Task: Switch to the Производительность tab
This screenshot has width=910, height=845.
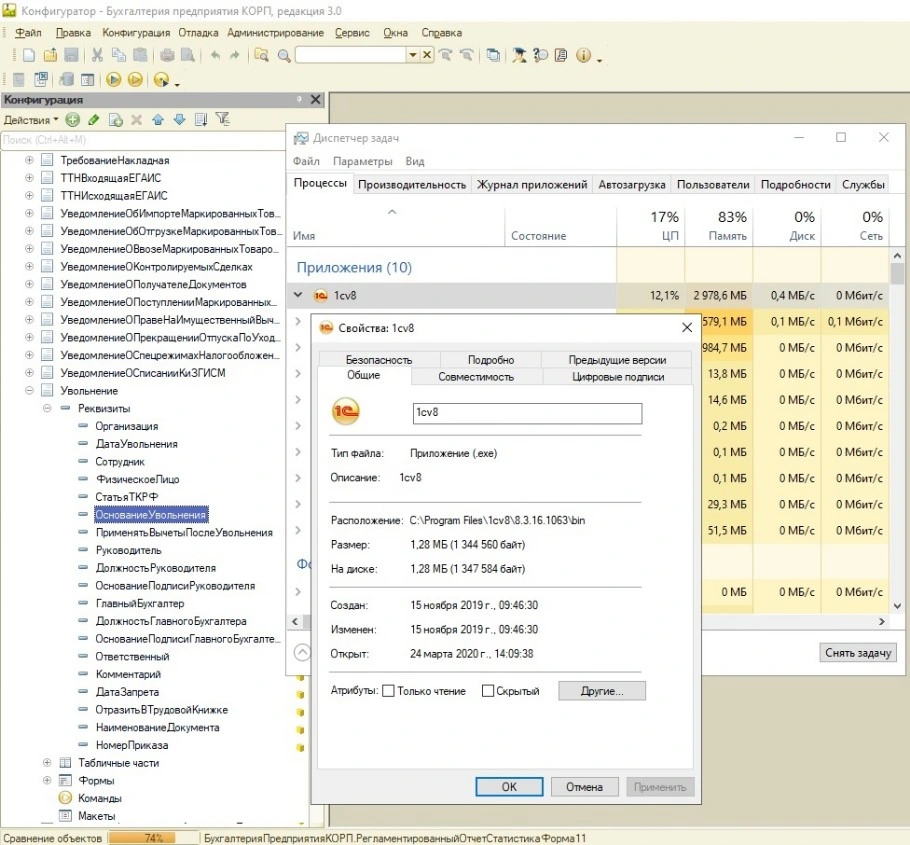Action: pos(412,185)
